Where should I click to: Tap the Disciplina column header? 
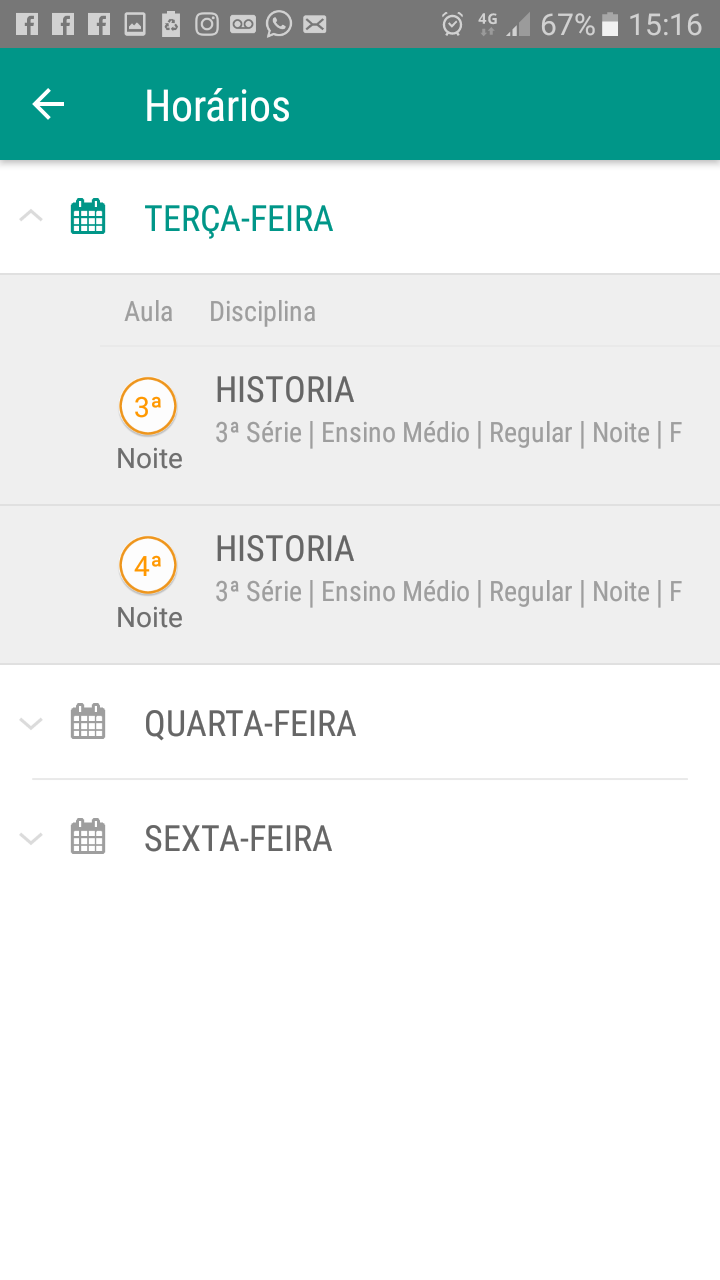(262, 311)
